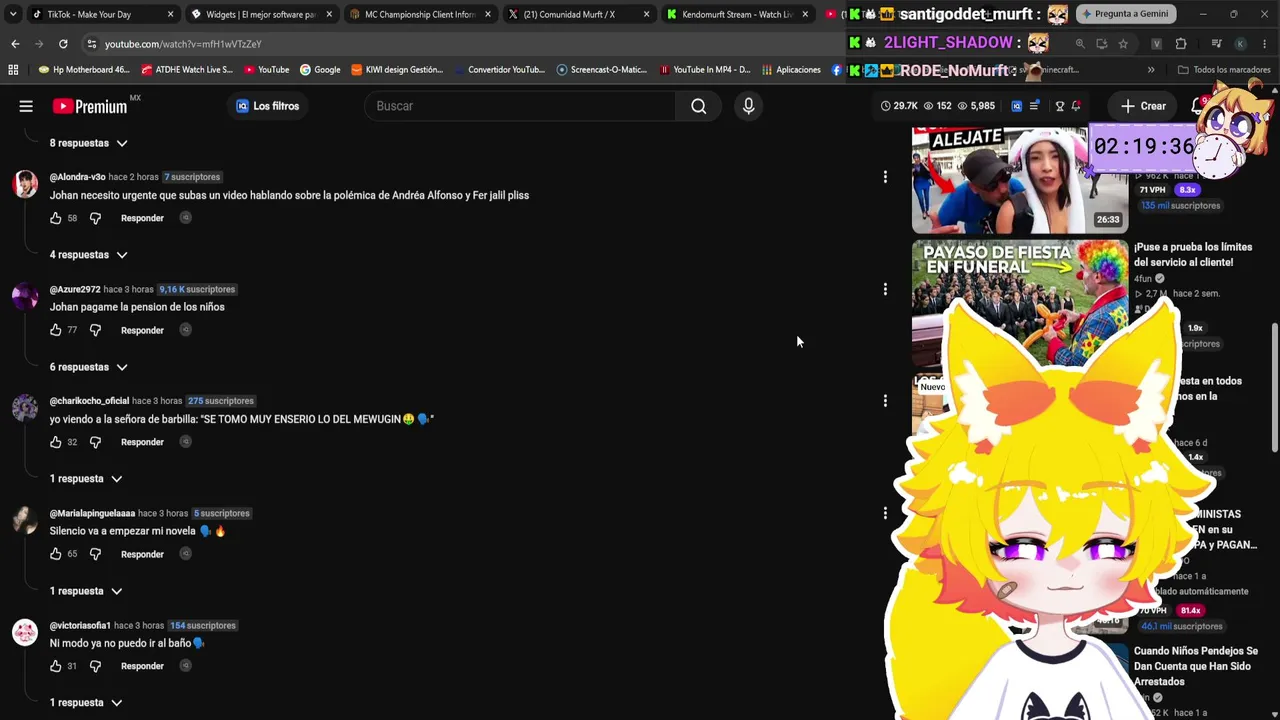Like the @Alondra-v3o comment
This screenshot has height=720, width=1280.
coord(56,218)
